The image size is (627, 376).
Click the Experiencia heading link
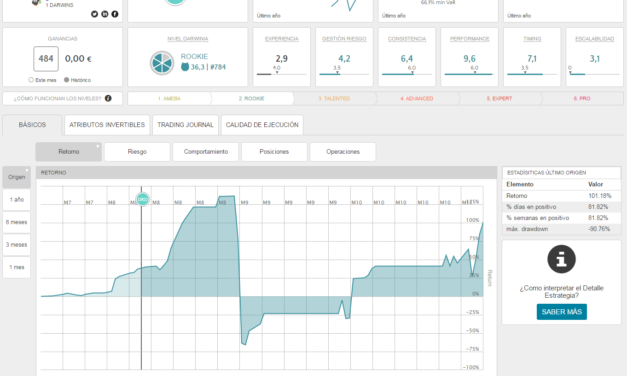282,39
